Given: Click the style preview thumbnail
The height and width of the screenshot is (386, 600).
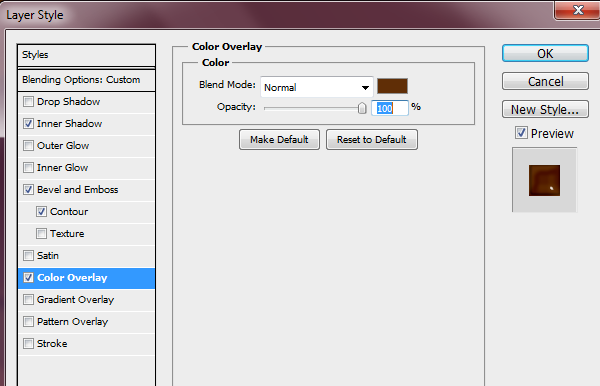Looking at the screenshot, I should tap(545, 180).
